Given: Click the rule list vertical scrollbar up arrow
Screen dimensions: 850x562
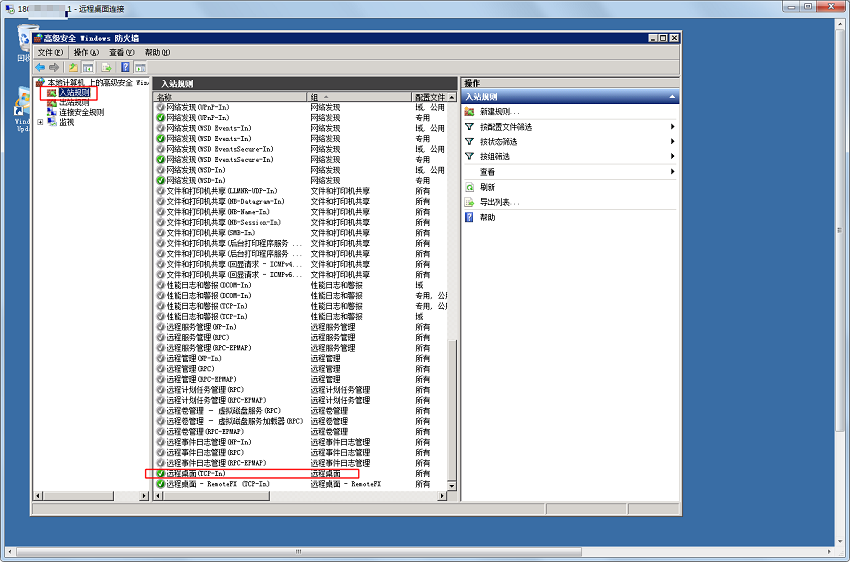Looking at the screenshot, I should [x=452, y=98].
